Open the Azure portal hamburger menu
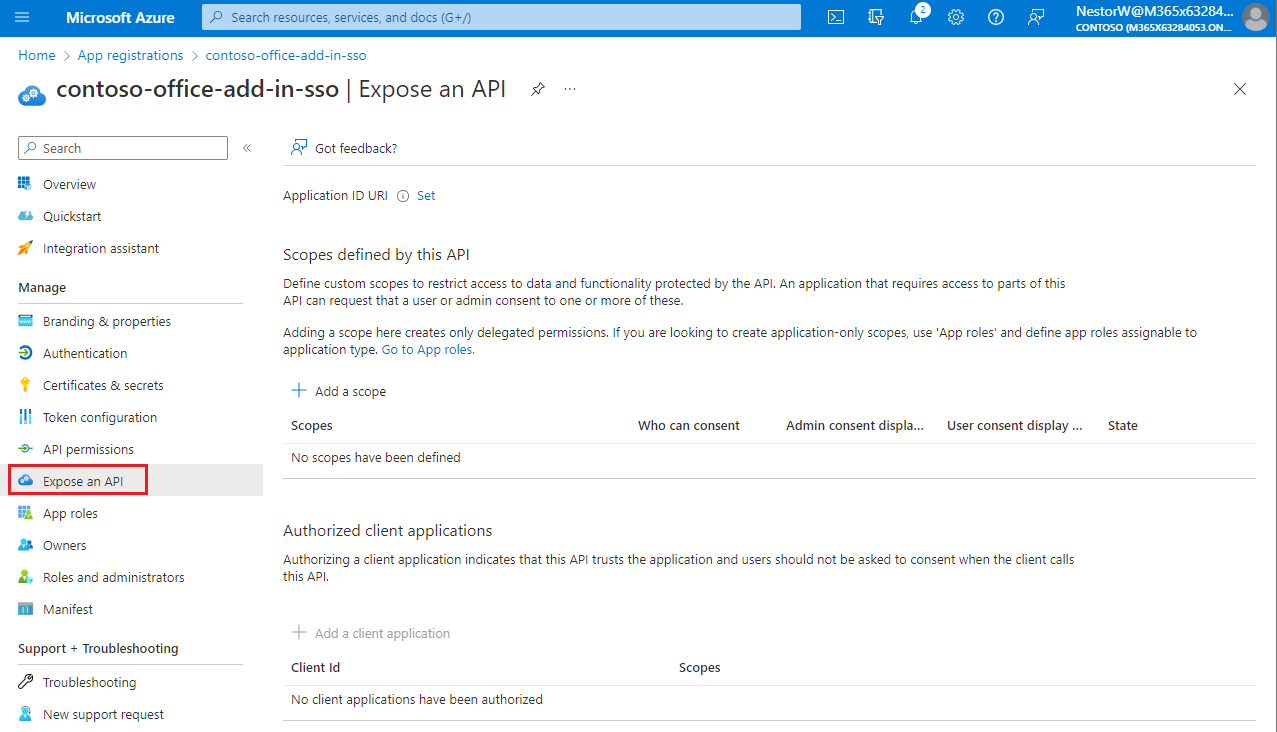 21,17
